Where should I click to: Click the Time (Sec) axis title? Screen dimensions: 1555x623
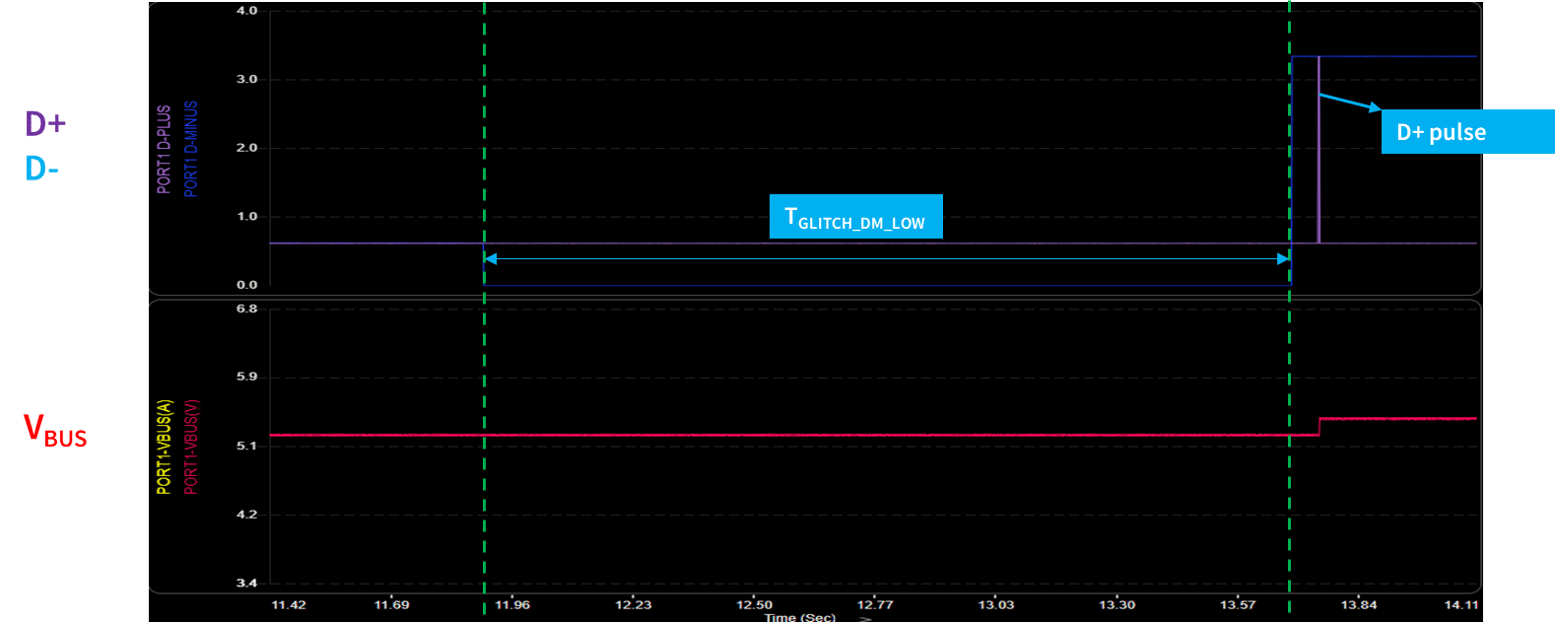[x=799, y=618]
